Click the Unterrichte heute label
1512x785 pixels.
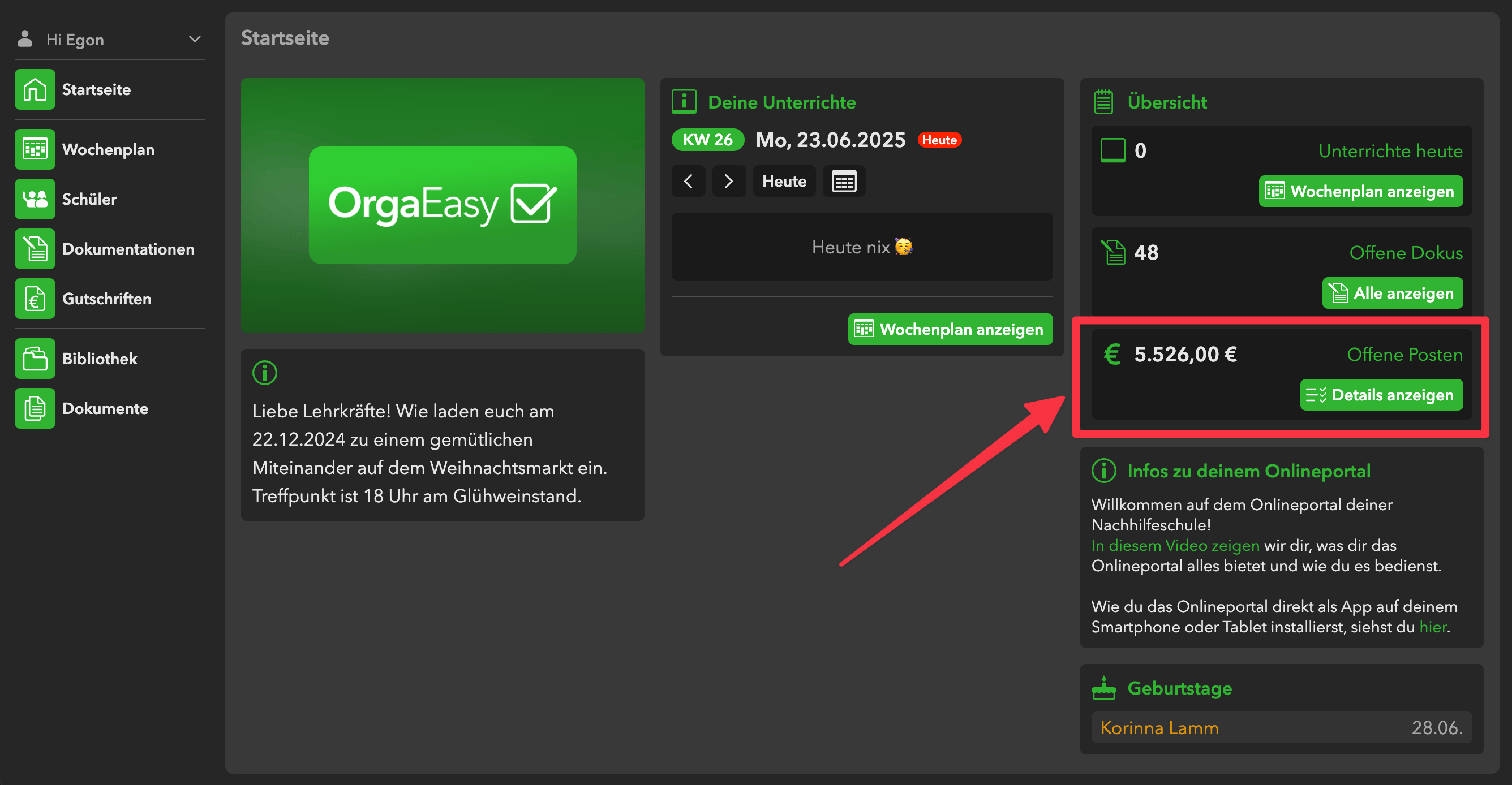[x=1390, y=151]
